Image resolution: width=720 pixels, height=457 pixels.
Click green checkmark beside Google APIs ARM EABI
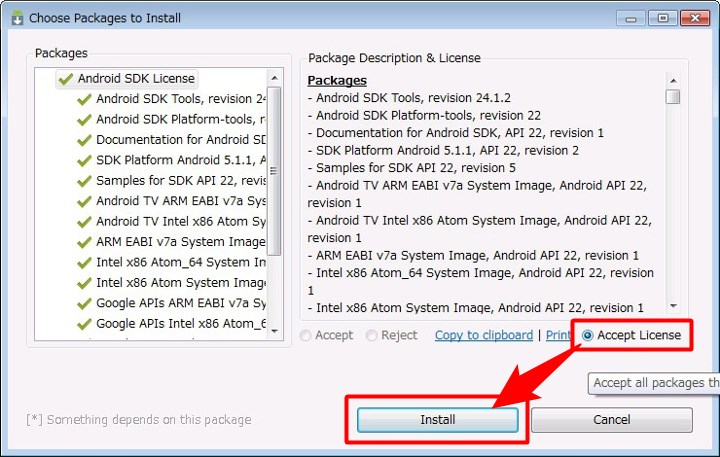point(84,304)
